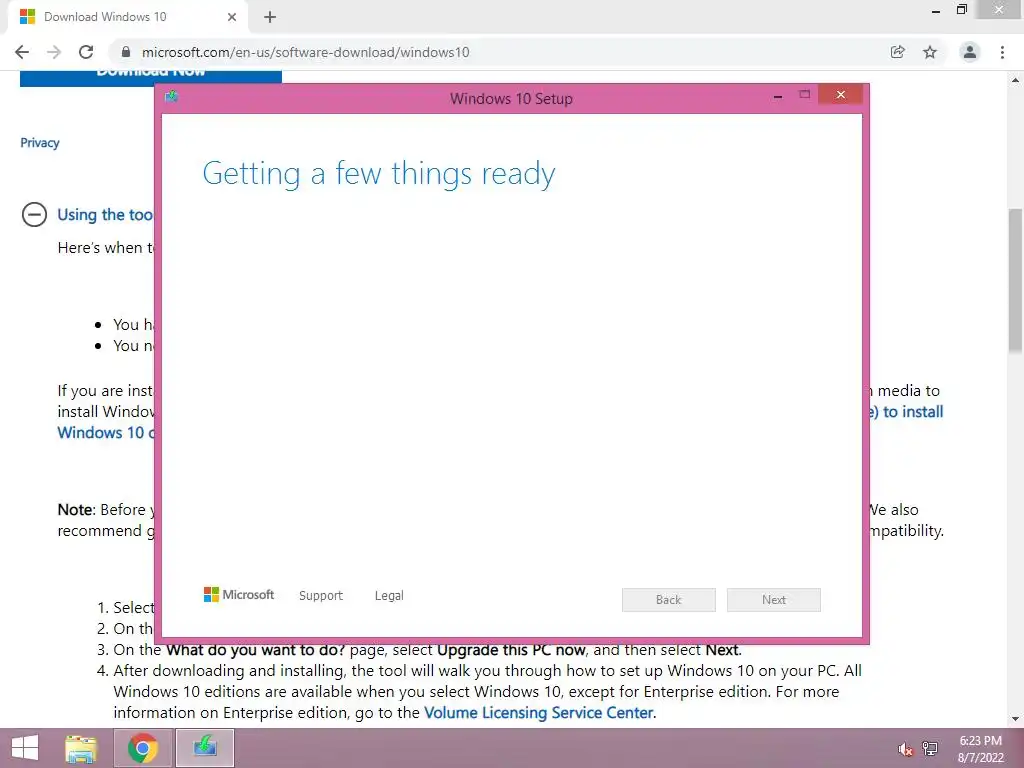Image resolution: width=1024 pixels, height=768 pixels.
Task: Open the Legal link in Setup
Action: [x=389, y=596]
